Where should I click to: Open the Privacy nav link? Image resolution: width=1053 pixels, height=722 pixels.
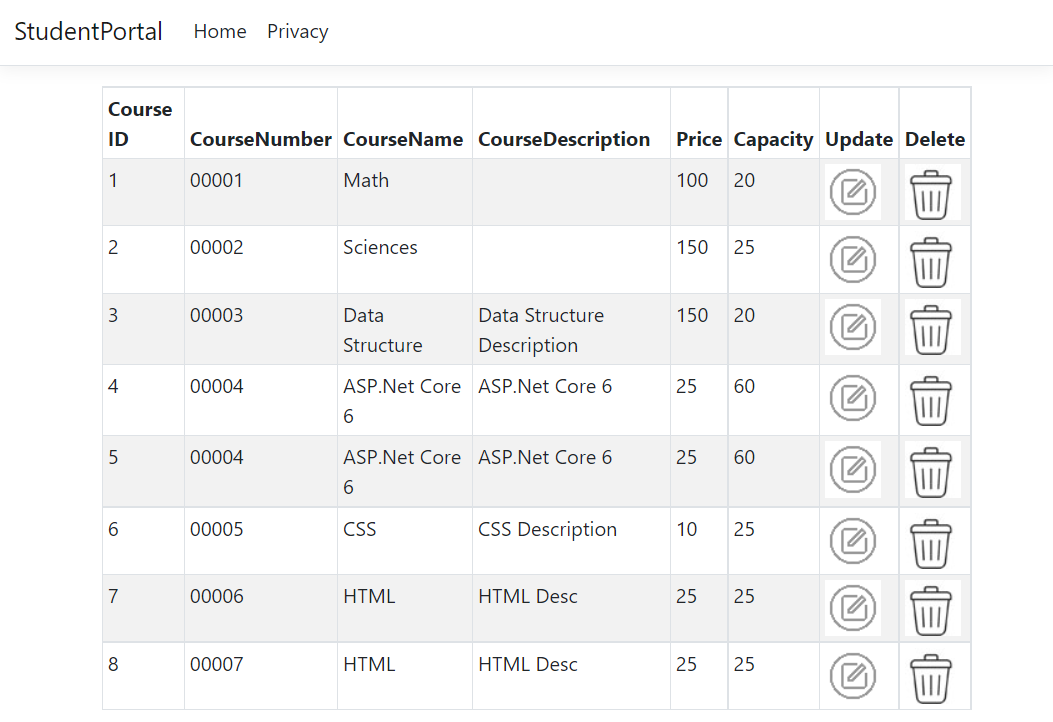[297, 32]
